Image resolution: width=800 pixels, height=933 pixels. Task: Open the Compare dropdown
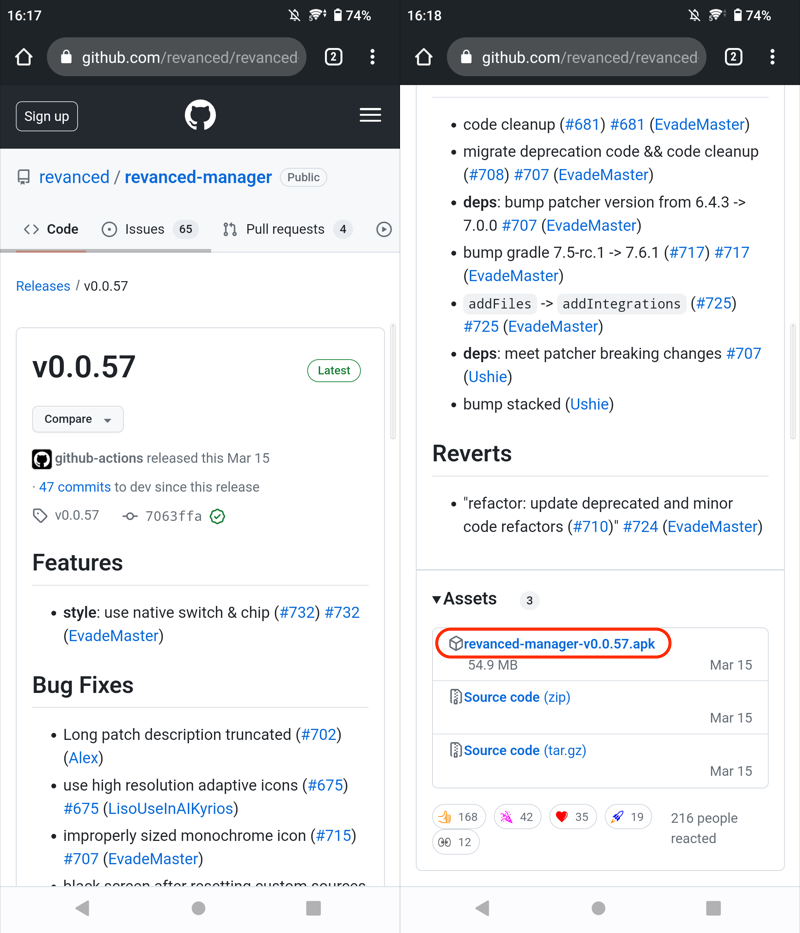point(78,419)
